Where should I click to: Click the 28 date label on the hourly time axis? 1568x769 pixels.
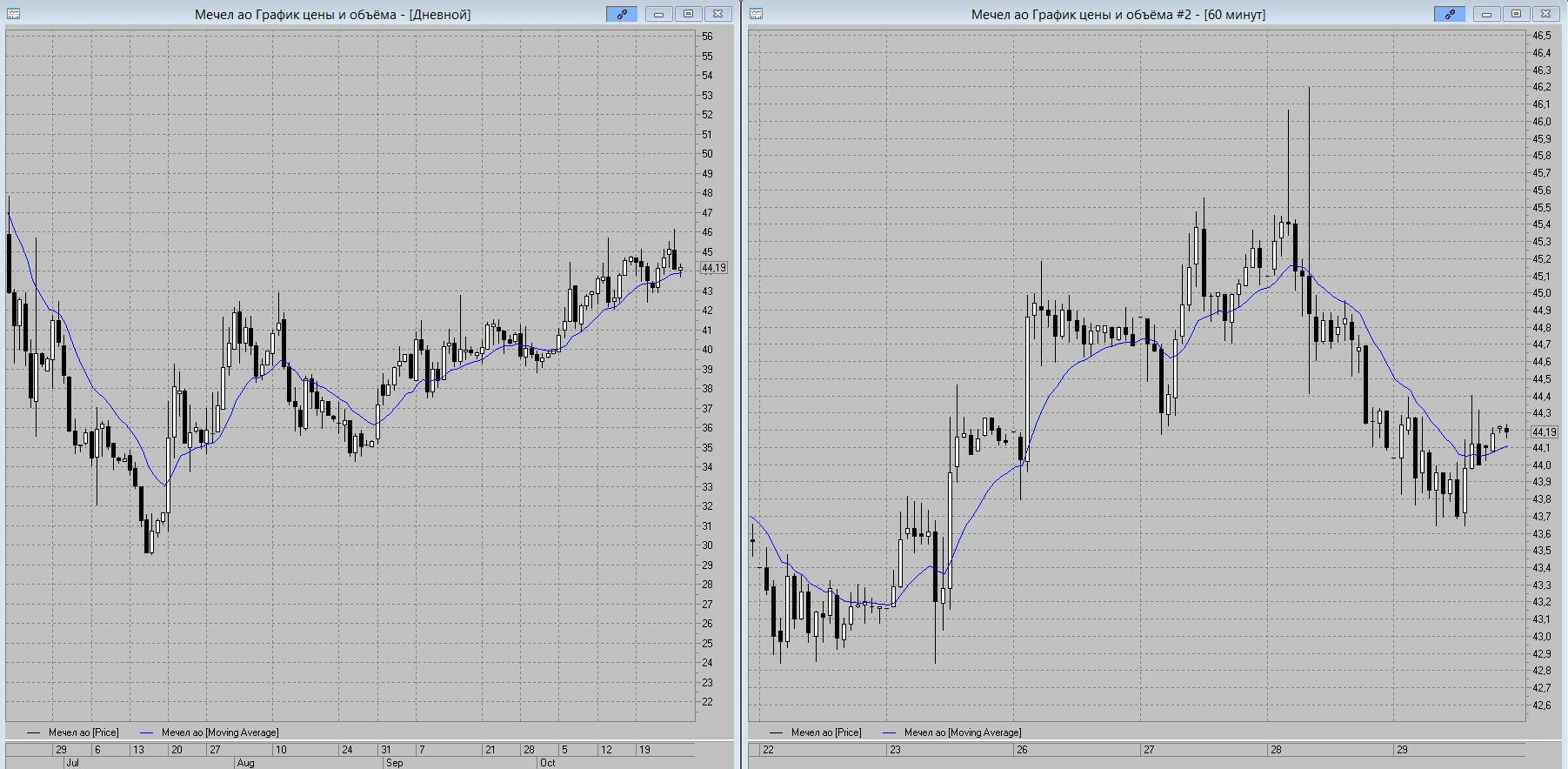click(1276, 749)
